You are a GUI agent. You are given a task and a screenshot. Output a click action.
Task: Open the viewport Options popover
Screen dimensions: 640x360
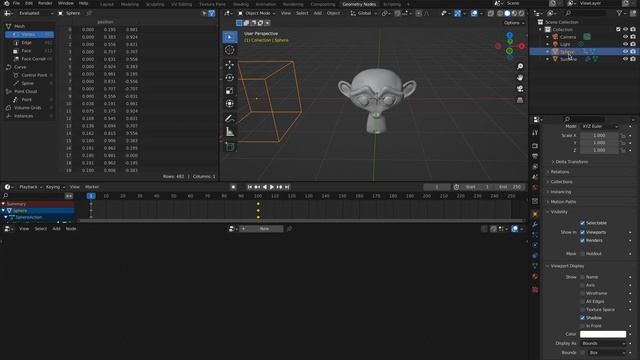pos(514,23)
